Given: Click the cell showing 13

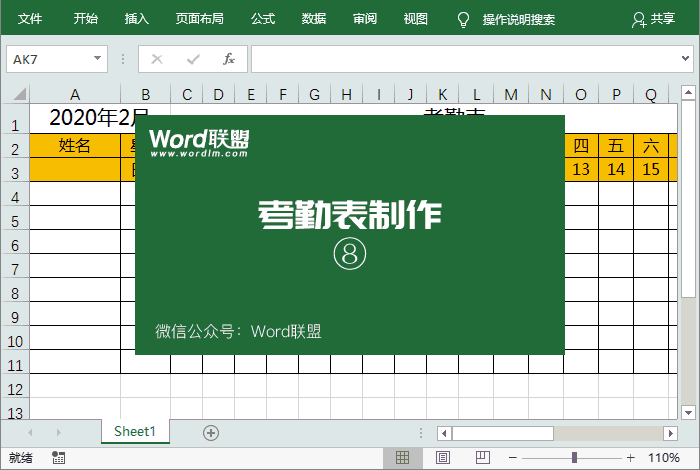Looking at the screenshot, I should pos(581,170).
